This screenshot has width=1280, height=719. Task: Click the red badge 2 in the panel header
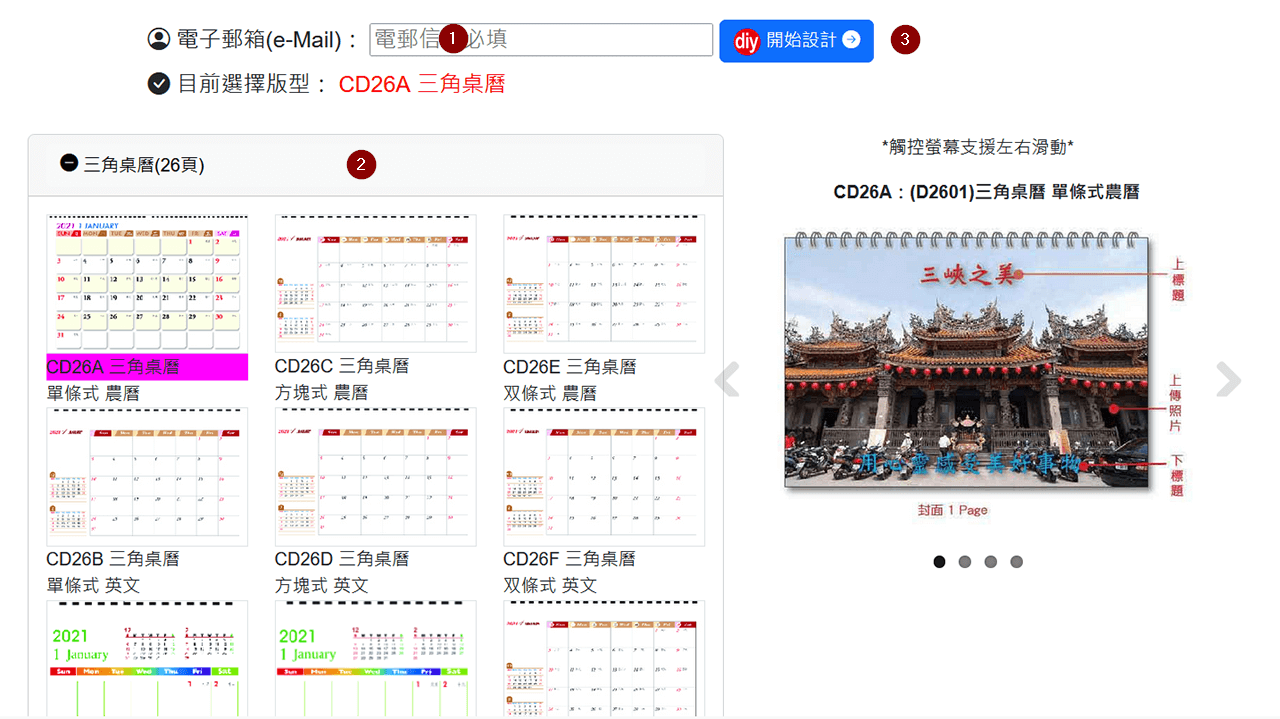pos(361,164)
